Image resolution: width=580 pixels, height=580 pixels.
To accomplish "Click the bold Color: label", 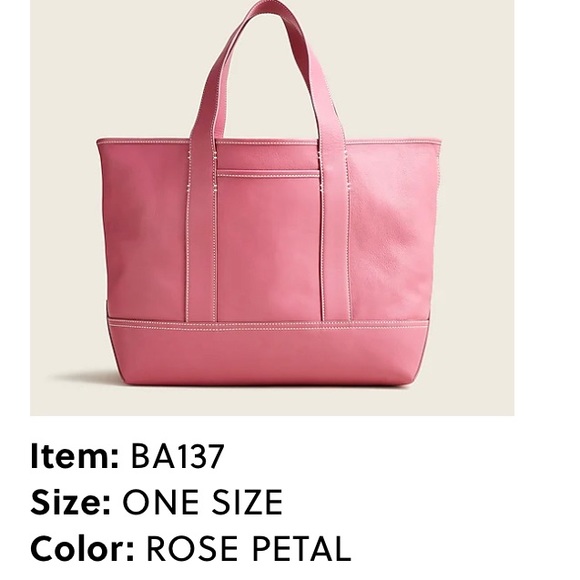I will [x=82, y=548].
